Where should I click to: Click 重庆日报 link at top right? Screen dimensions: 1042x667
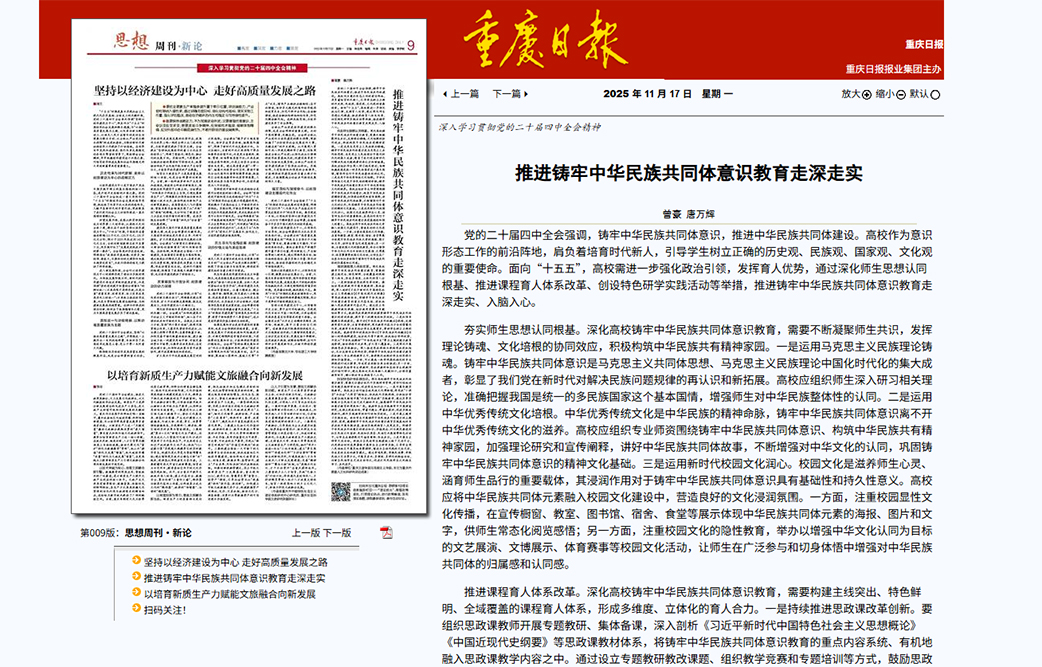pyautogui.click(x=923, y=44)
